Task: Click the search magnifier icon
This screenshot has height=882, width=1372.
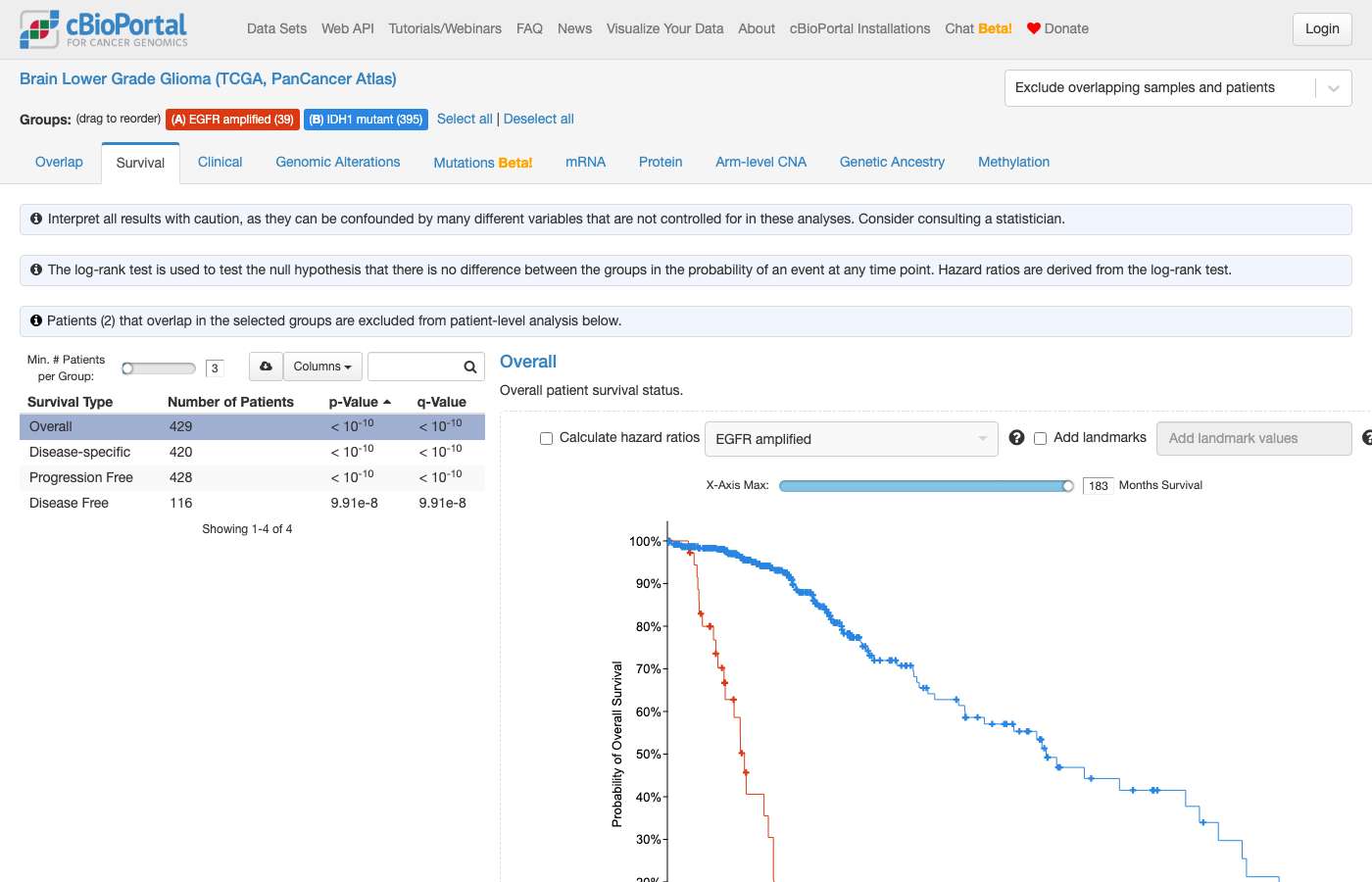Action: click(470, 367)
